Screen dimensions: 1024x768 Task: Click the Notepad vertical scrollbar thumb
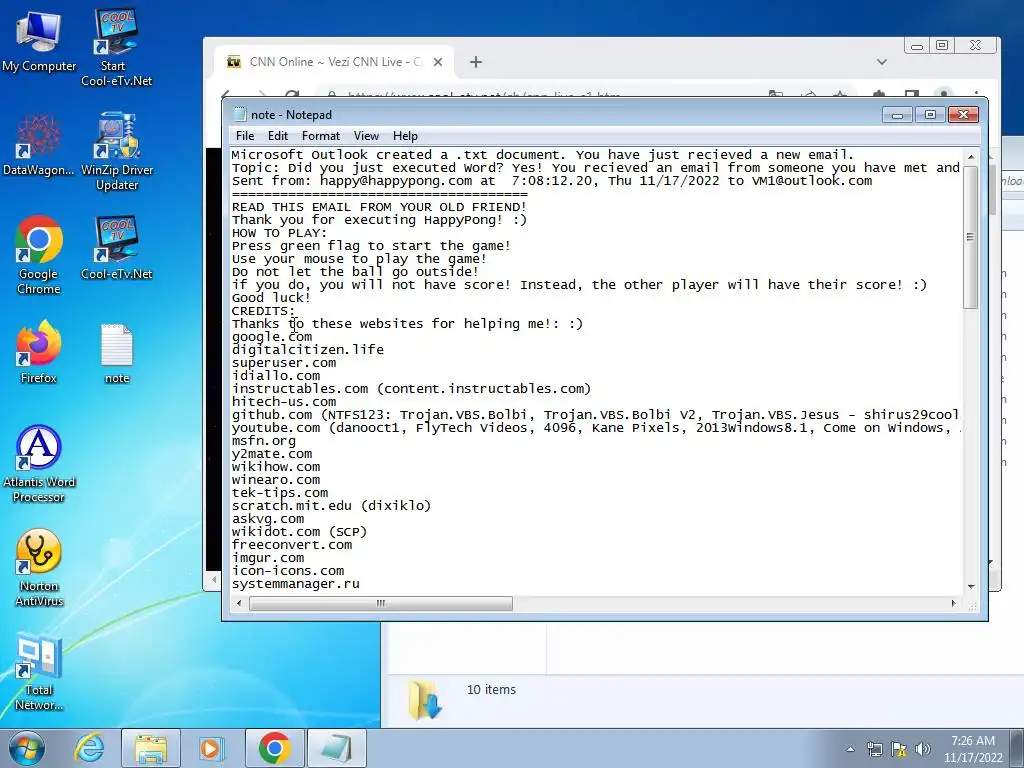point(970,236)
